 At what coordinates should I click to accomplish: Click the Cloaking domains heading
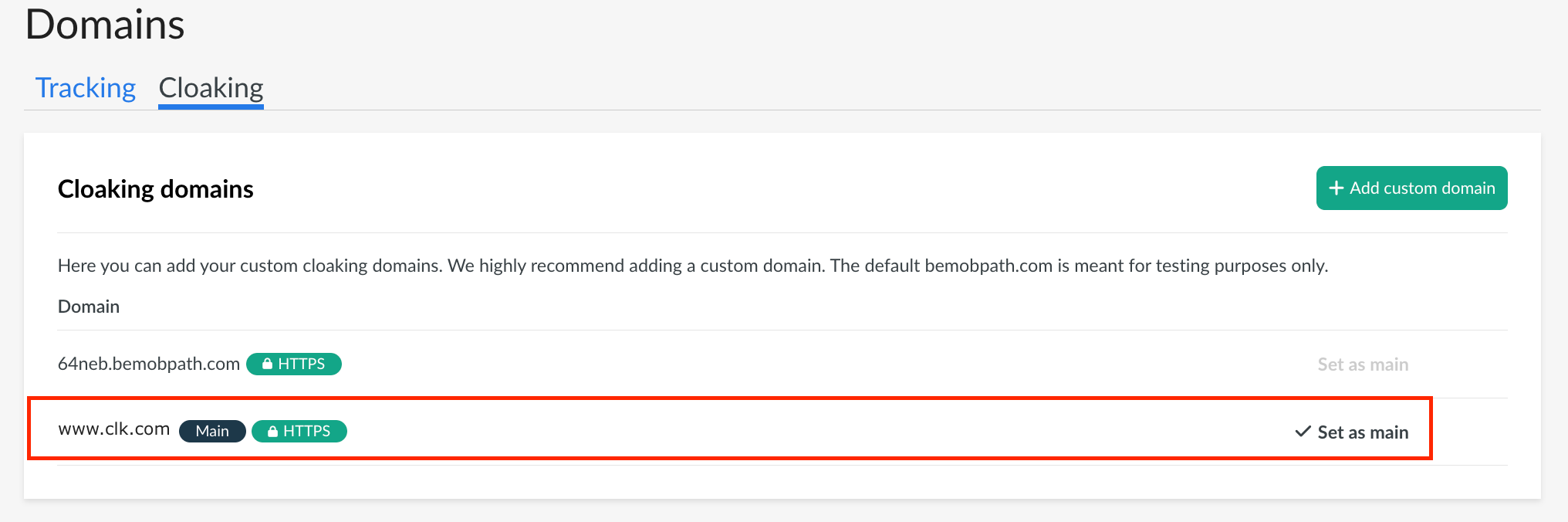[x=156, y=189]
